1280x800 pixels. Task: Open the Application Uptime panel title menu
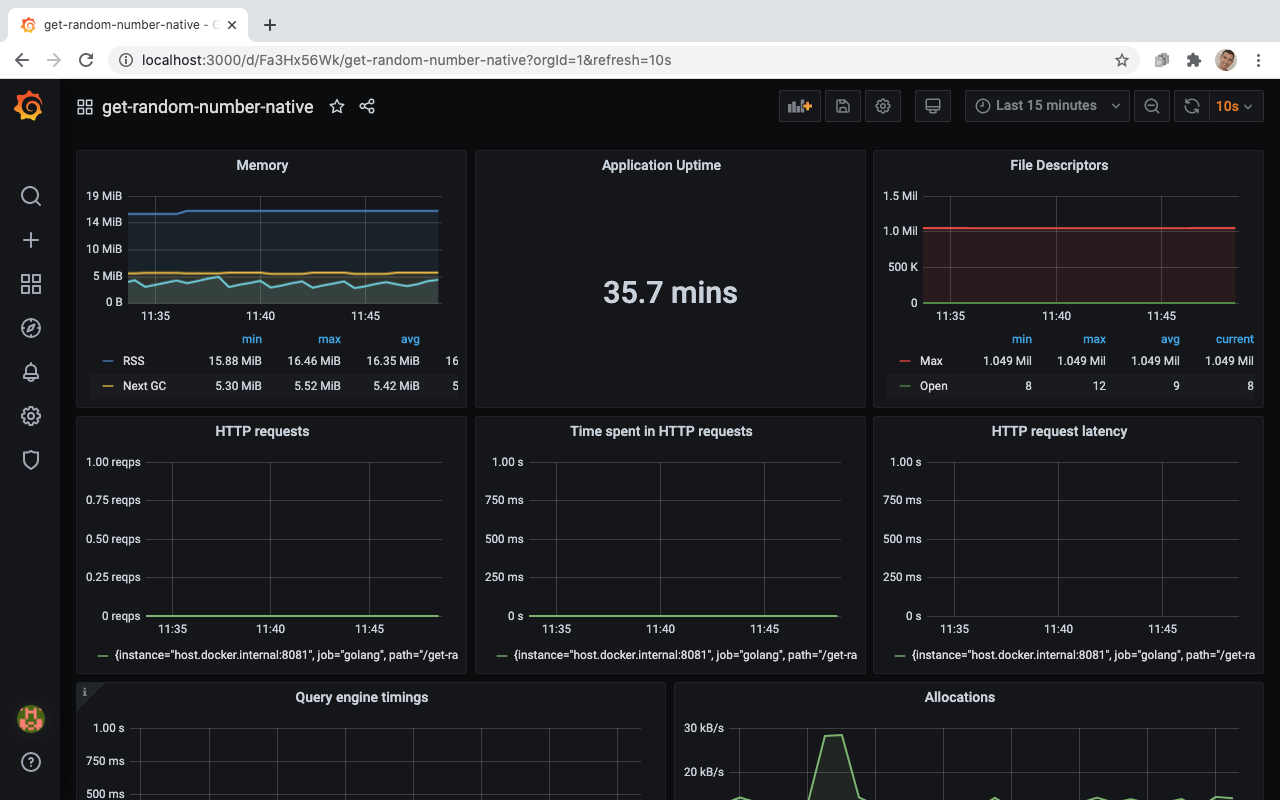coord(661,165)
